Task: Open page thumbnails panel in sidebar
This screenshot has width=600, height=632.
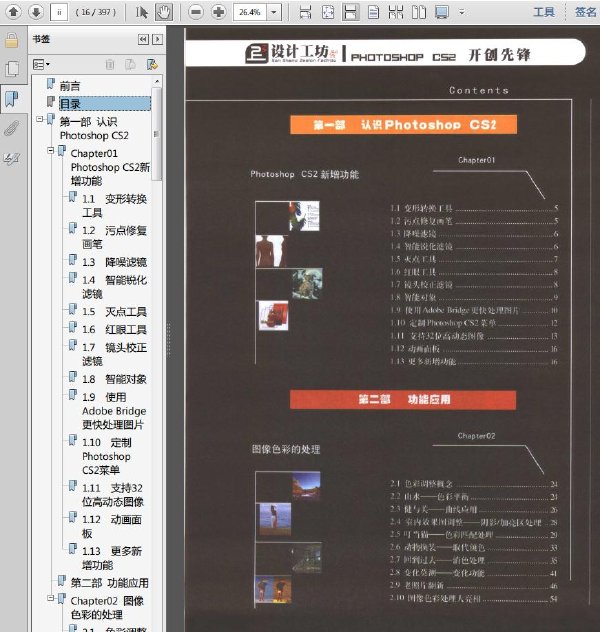Action: [x=12, y=69]
